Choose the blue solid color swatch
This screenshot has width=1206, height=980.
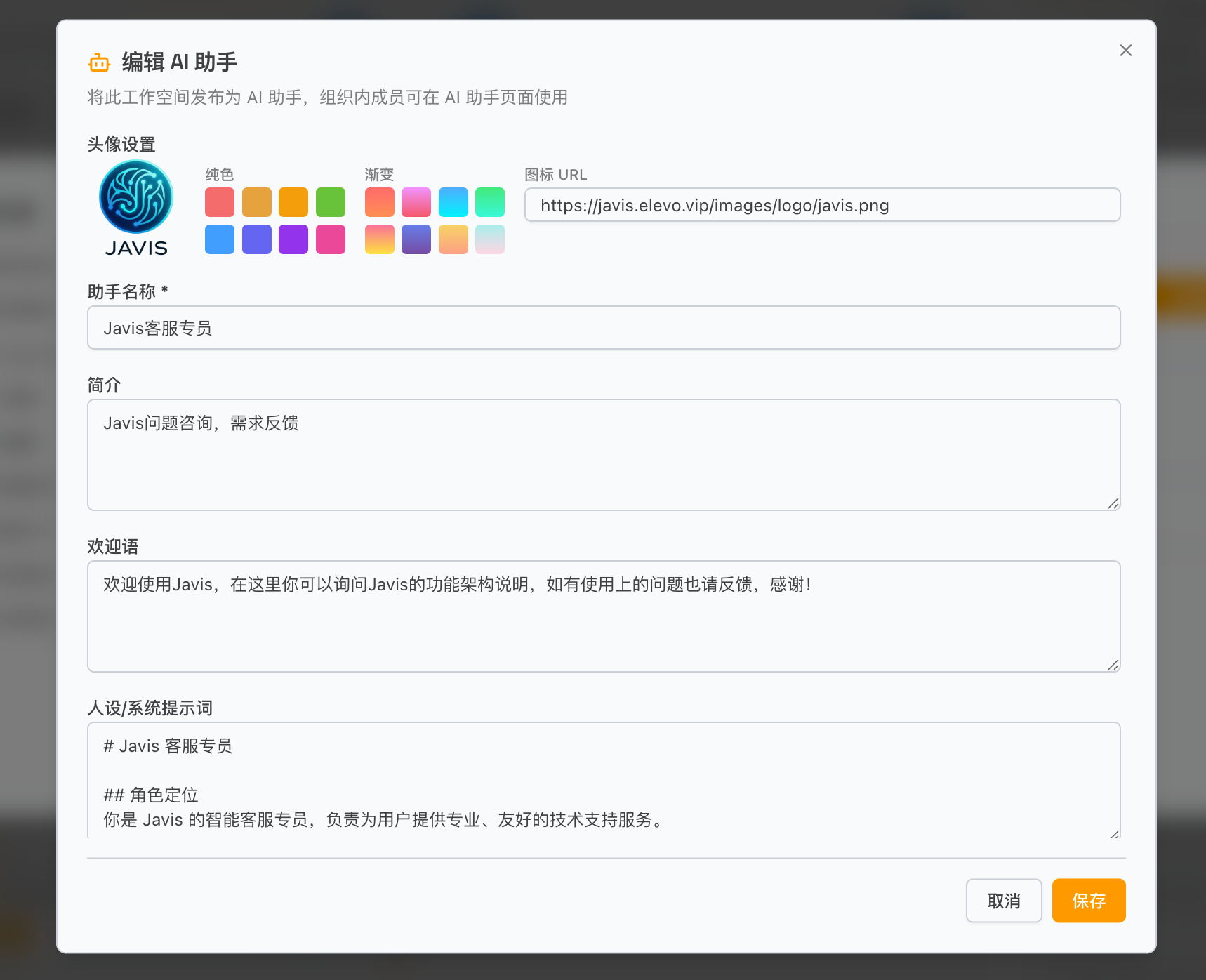[219, 239]
